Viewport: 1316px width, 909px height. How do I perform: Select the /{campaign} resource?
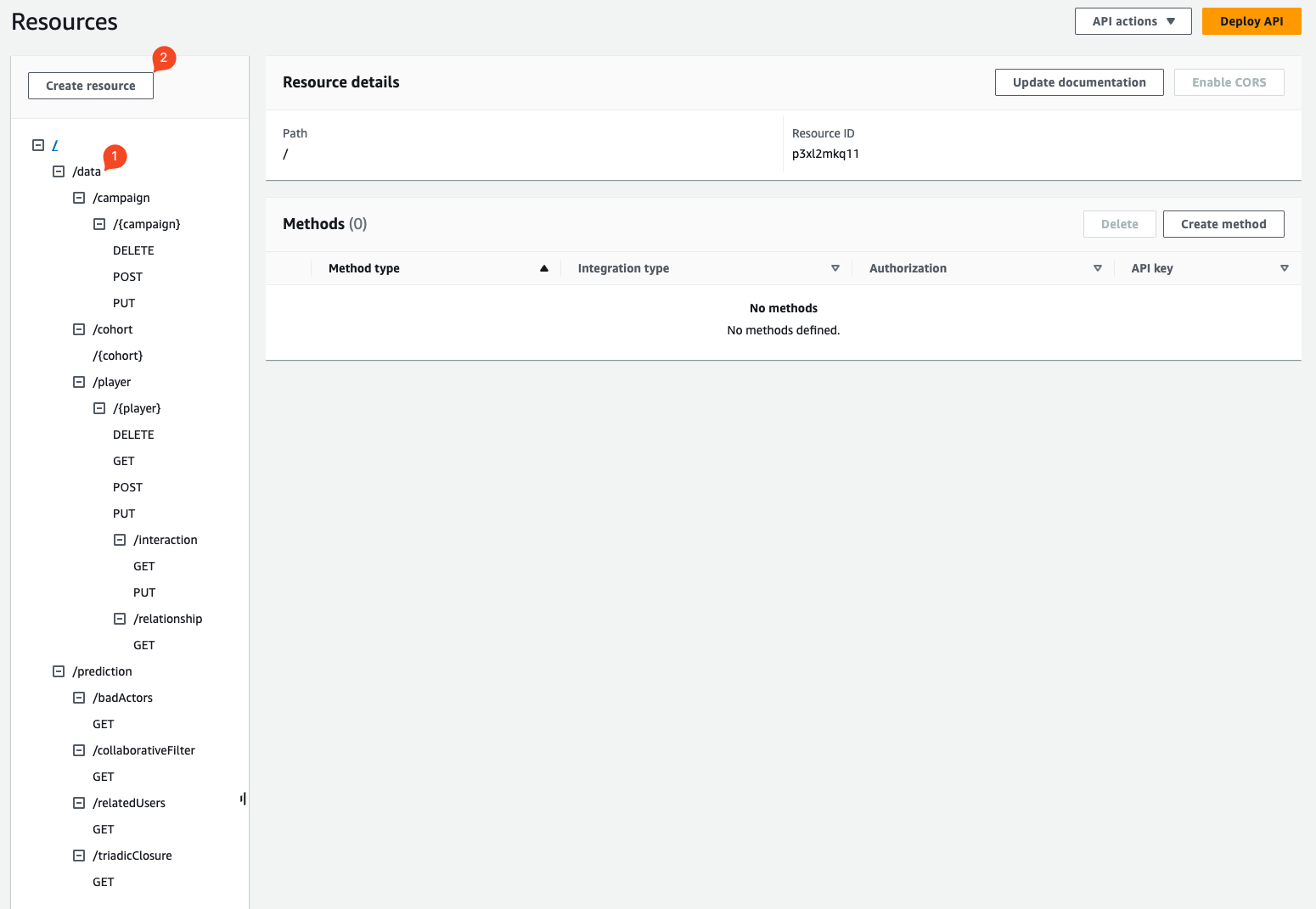click(x=147, y=224)
